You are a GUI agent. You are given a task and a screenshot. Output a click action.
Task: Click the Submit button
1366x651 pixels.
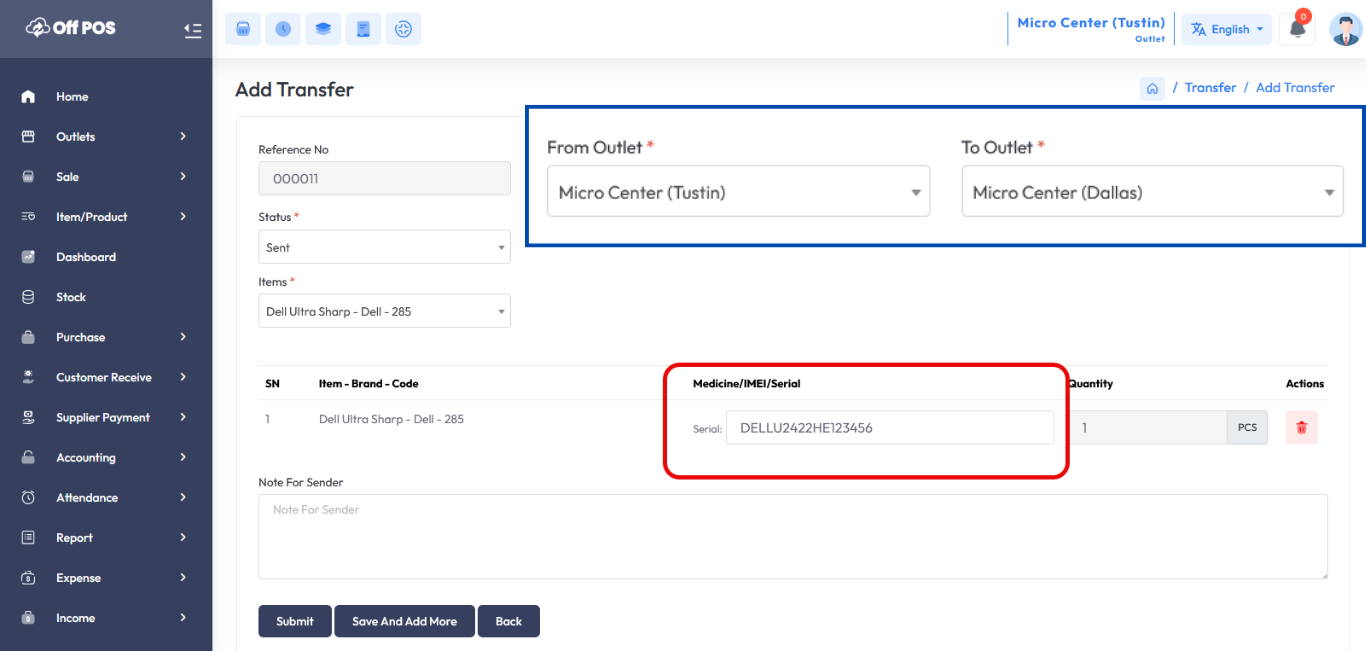[x=295, y=621]
